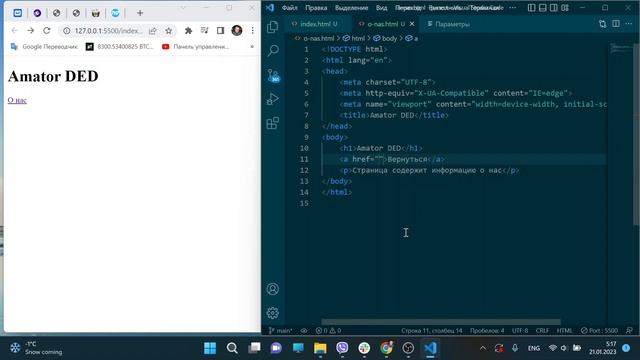Click the editor horizontal scrollbar
The width and height of the screenshot is (640, 360).
(441, 322)
